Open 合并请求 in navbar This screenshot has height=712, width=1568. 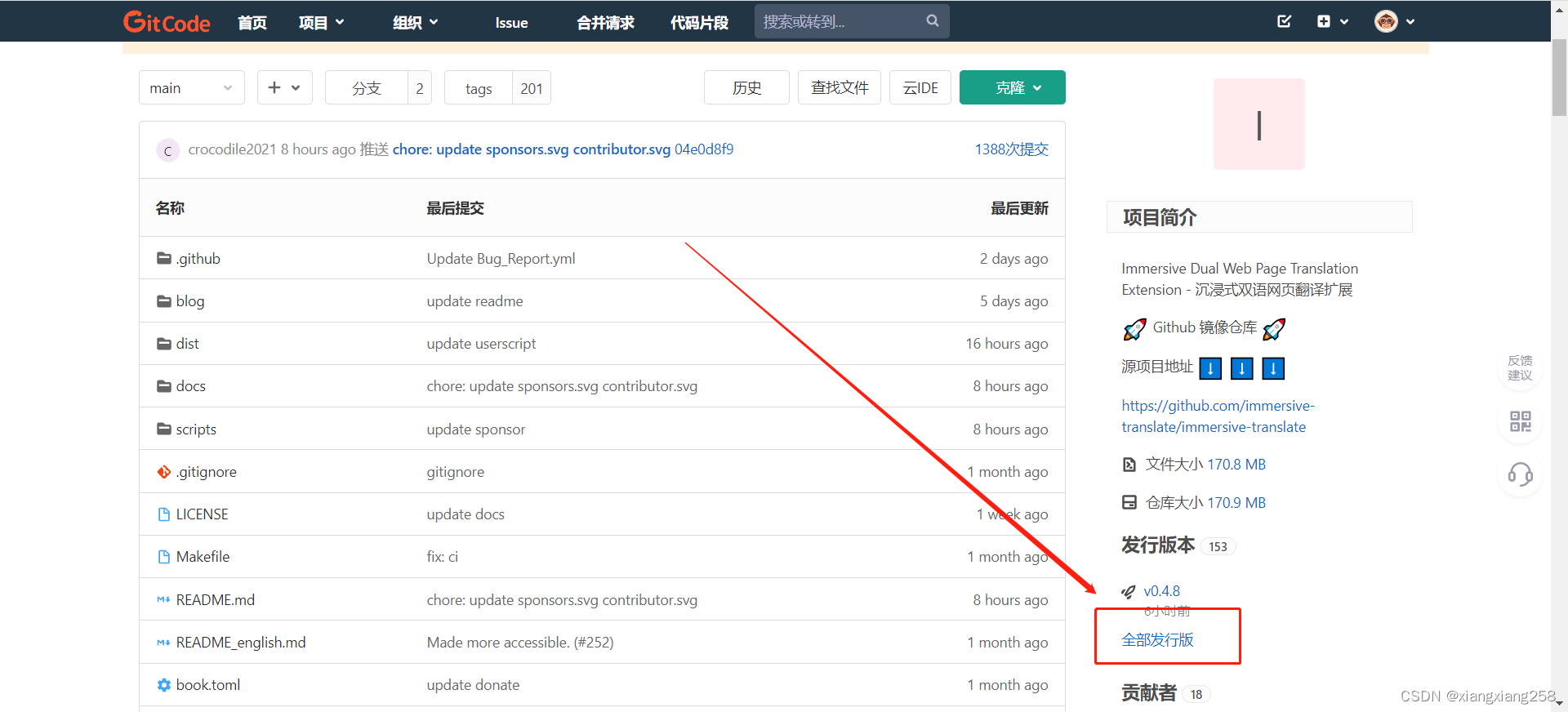coord(605,22)
